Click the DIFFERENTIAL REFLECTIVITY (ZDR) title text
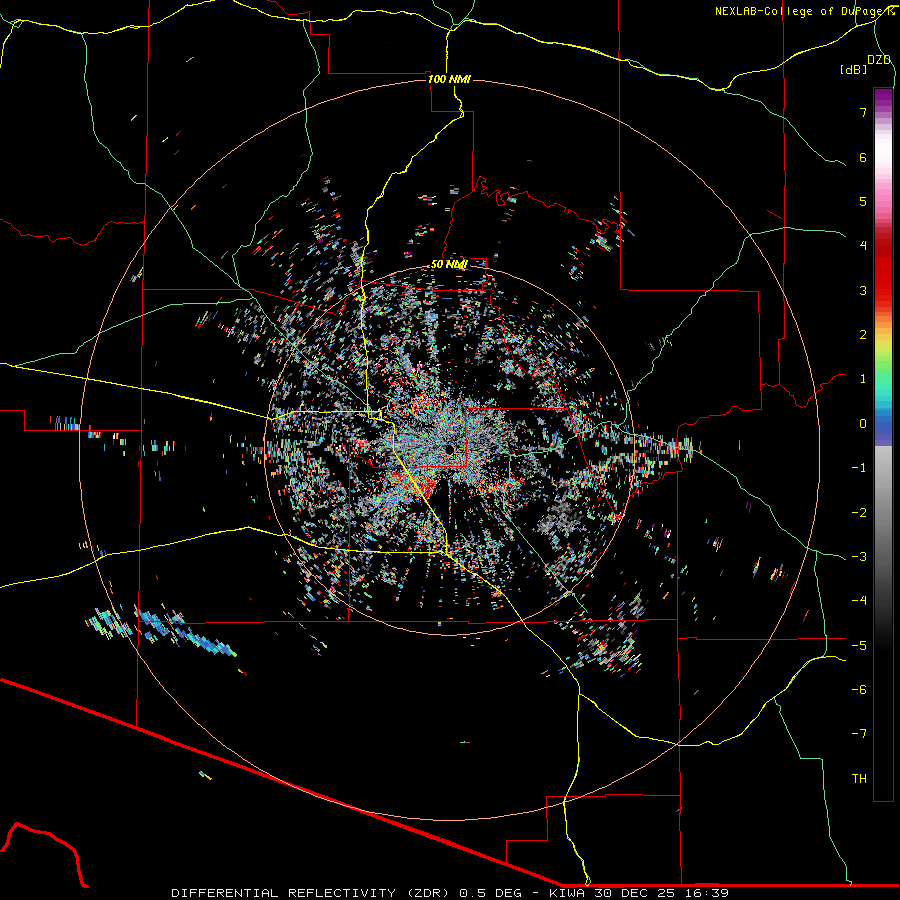This screenshot has height=900, width=900. (x=313, y=893)
